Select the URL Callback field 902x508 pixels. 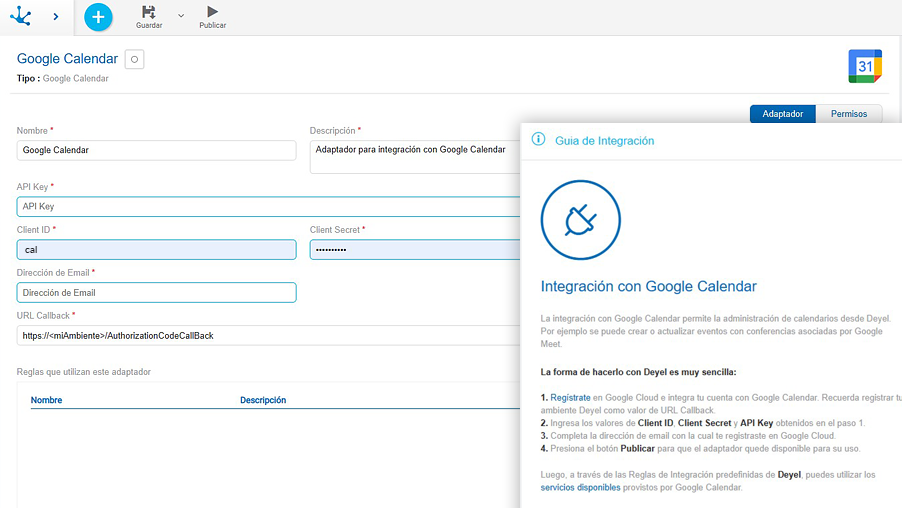click(x=268, y=335)
